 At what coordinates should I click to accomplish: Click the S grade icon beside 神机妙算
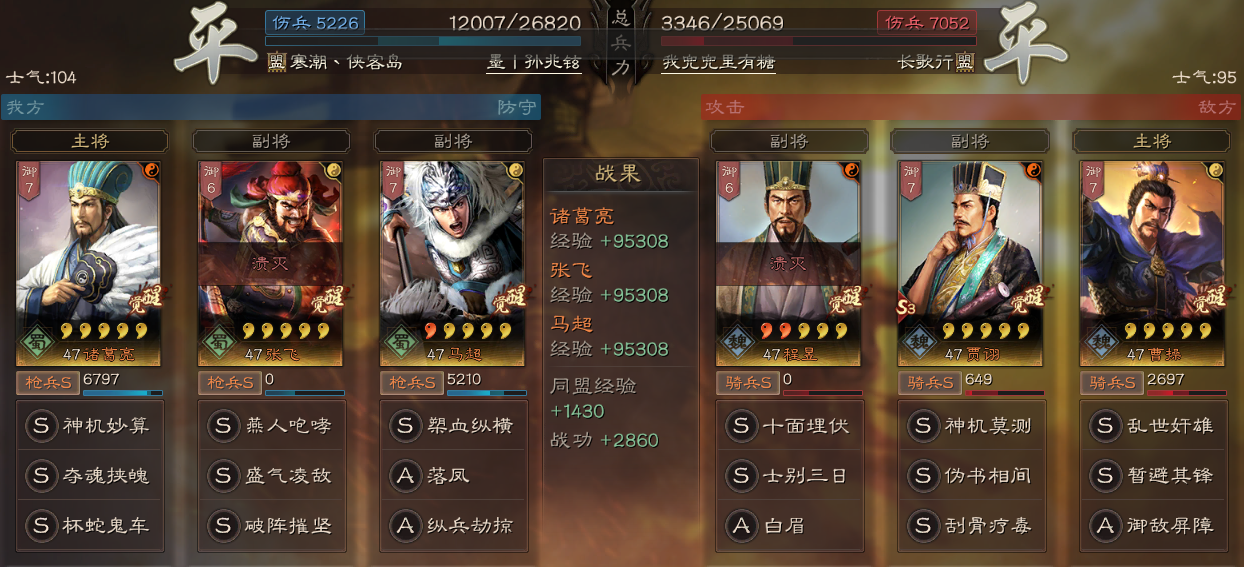coord(41,426)
